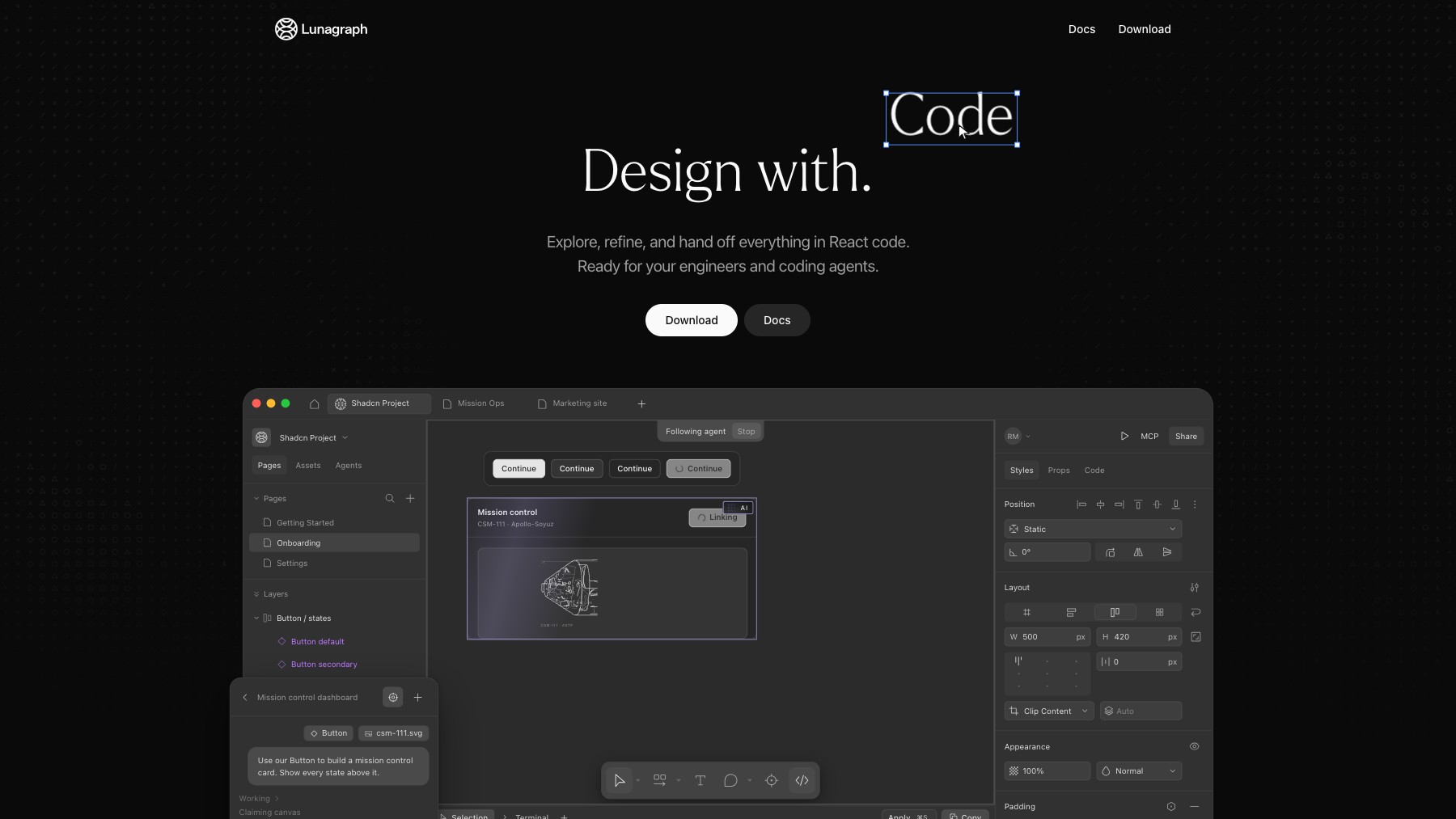Select the pointer tool in the canvas toolbar
The height and width of the screenshot is (819, 1456).
pos(620,780)
